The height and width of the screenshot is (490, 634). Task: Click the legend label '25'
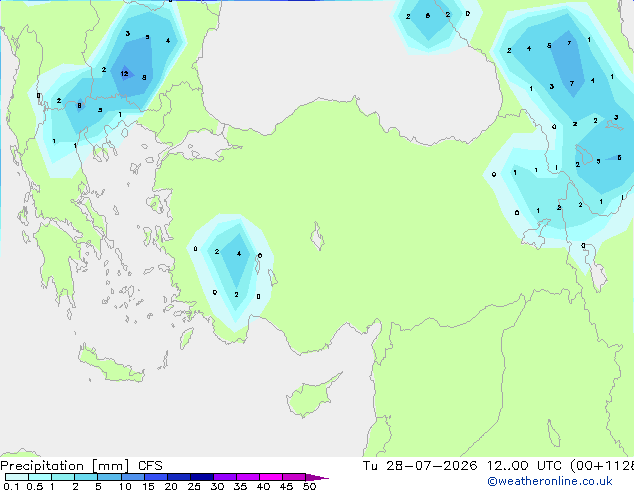[194, 486]
